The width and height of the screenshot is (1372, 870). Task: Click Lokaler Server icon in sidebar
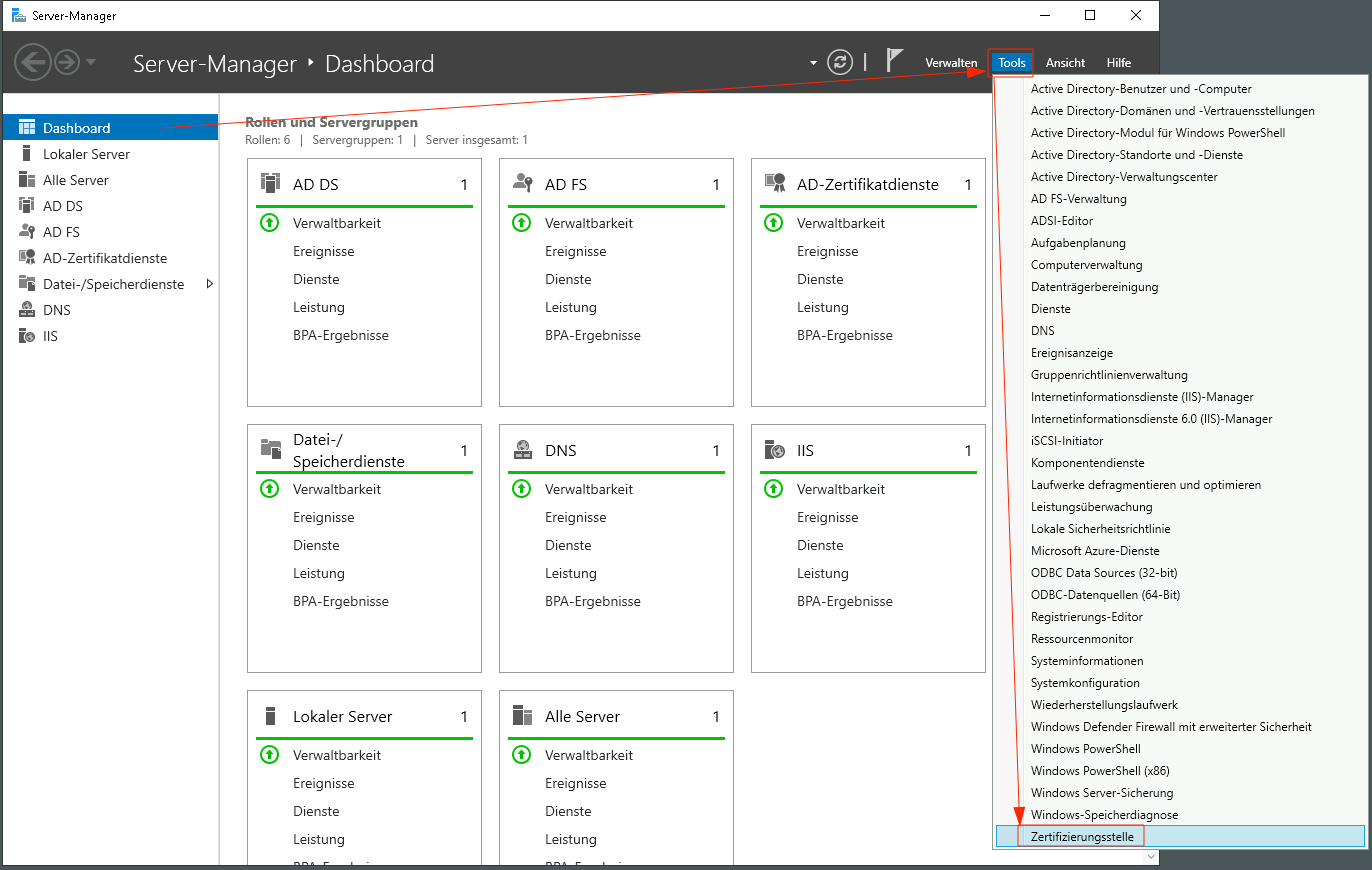pos(26,153)
